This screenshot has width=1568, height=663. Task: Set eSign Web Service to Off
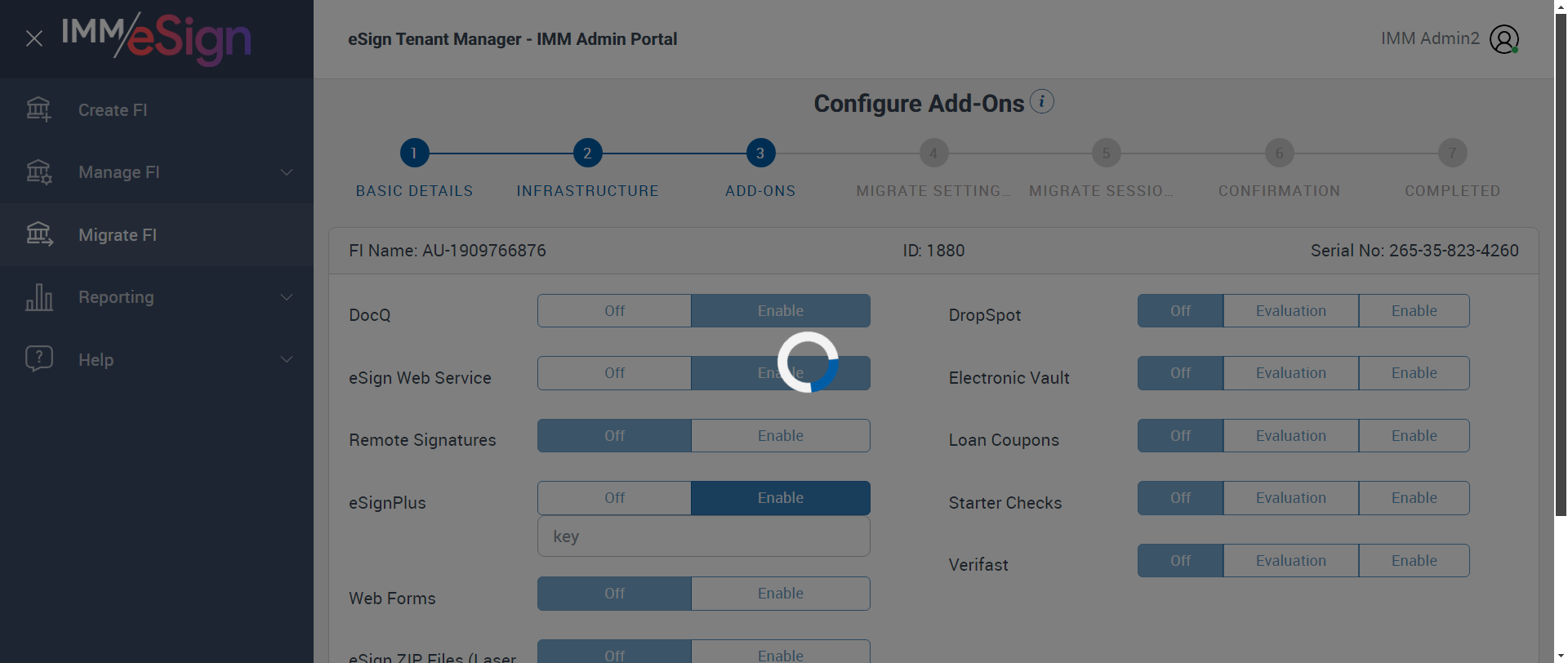(x=614, y=373)
